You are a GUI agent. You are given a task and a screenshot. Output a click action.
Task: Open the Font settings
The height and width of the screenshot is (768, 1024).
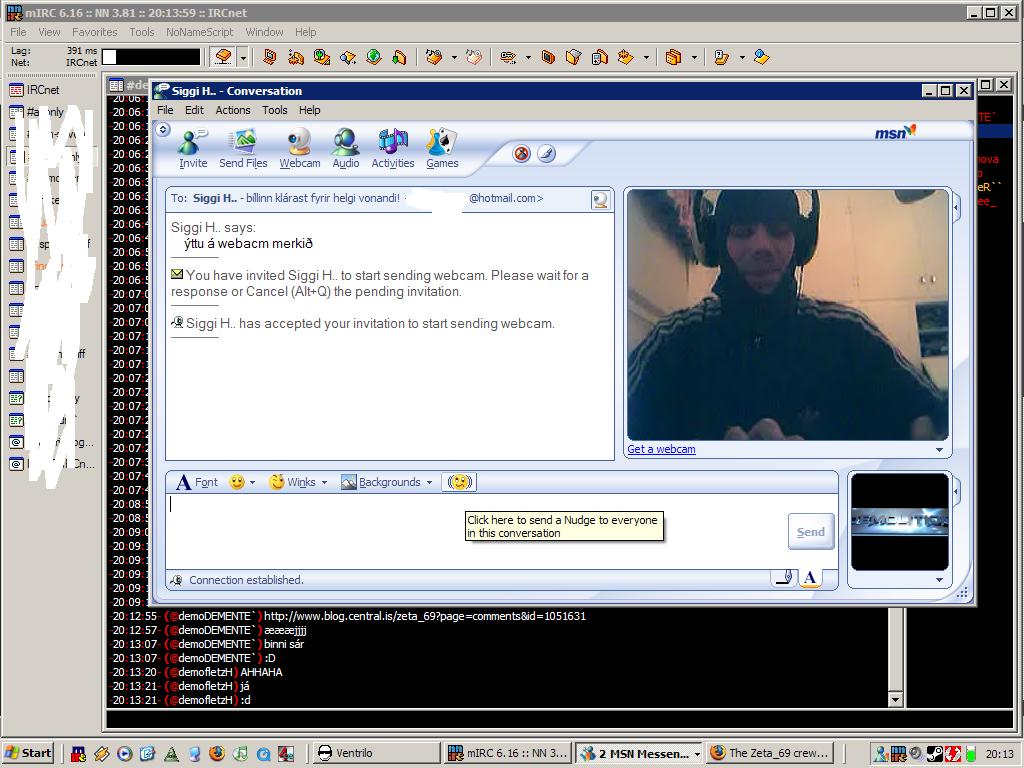pos(197,483)
